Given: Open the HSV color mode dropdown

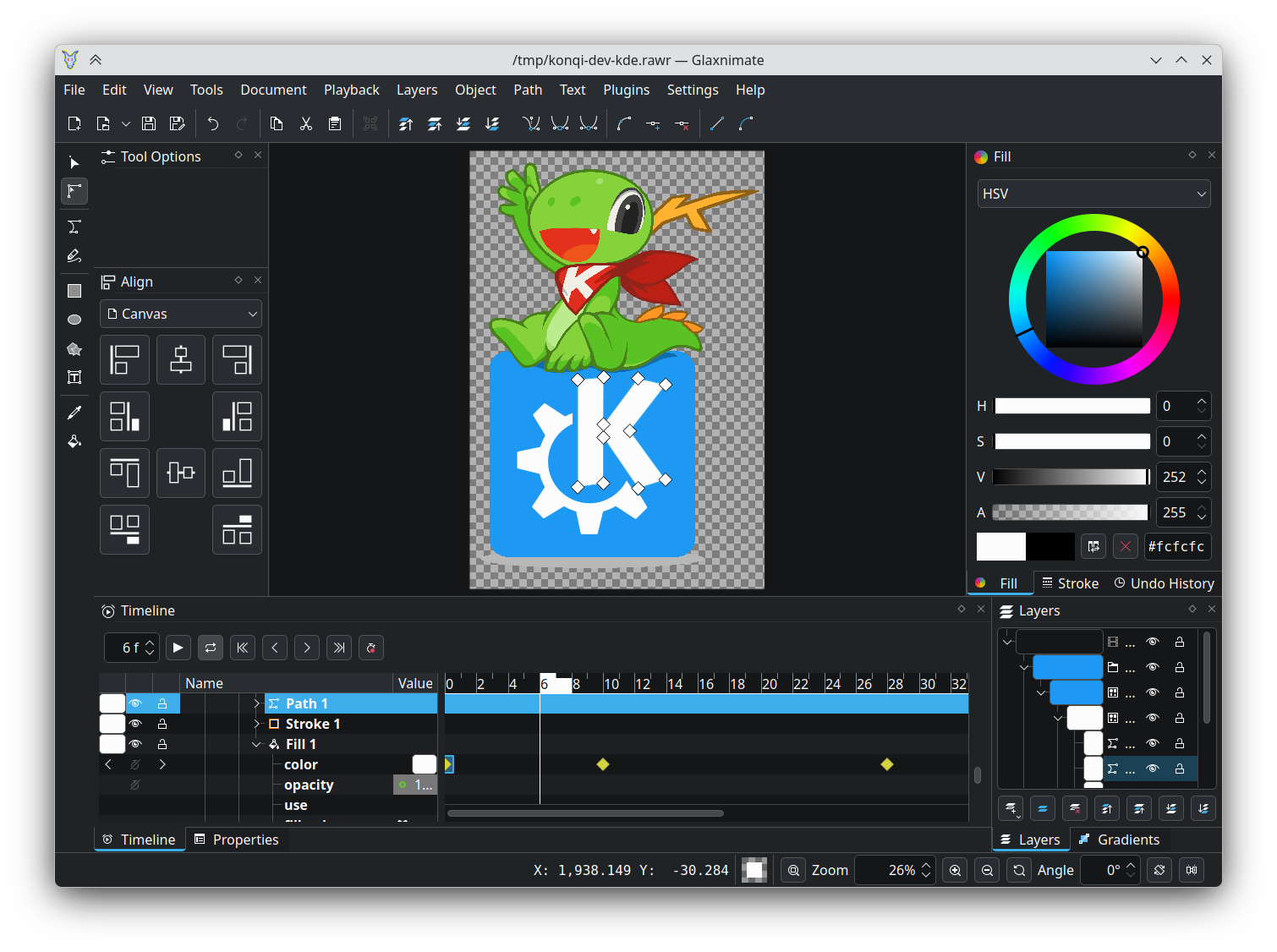Looking at the screenshot, I should pyautogui.click(x=1093, y=194).
